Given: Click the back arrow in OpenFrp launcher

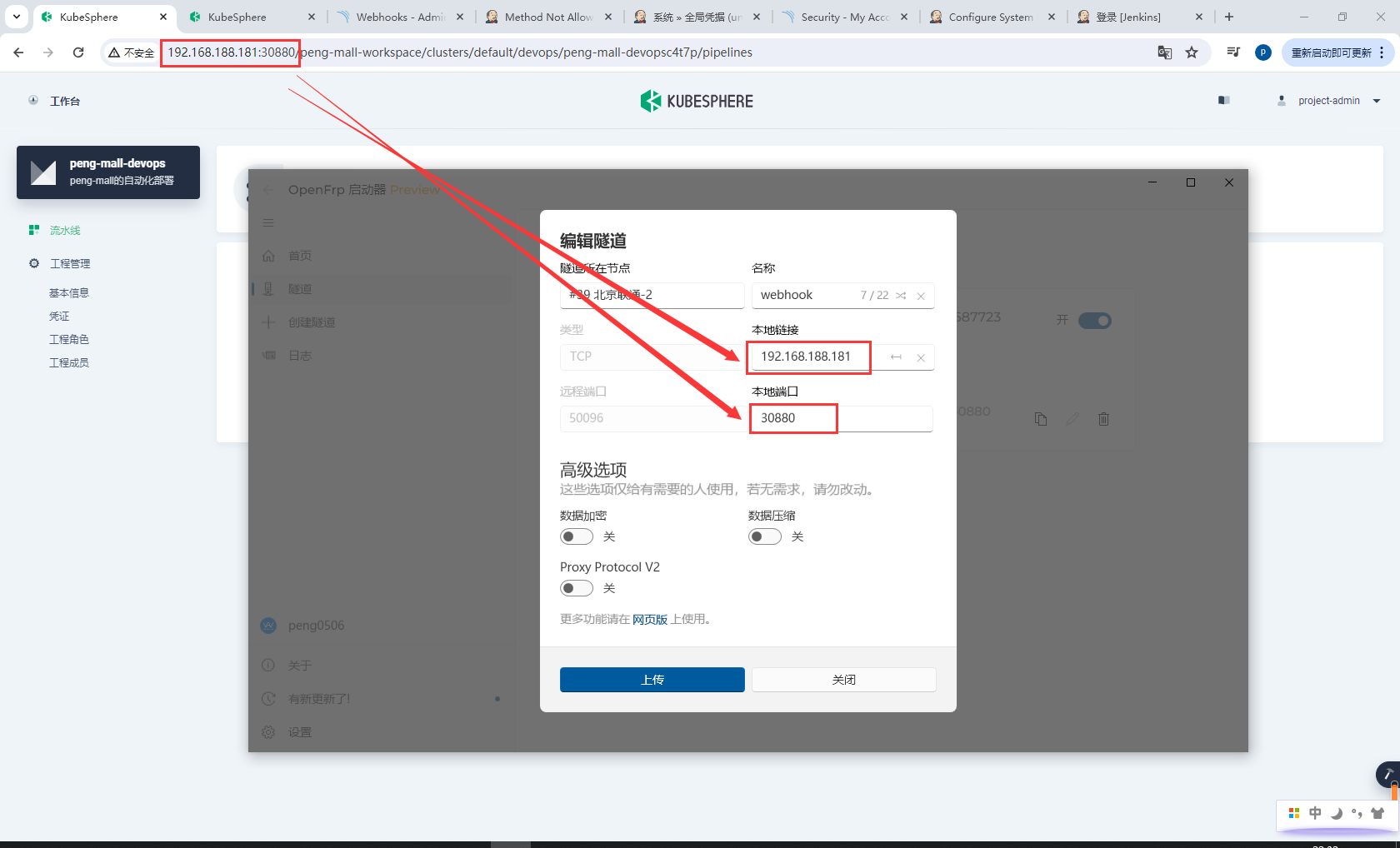Looking at the screenshot, I should tap(268, 190).
